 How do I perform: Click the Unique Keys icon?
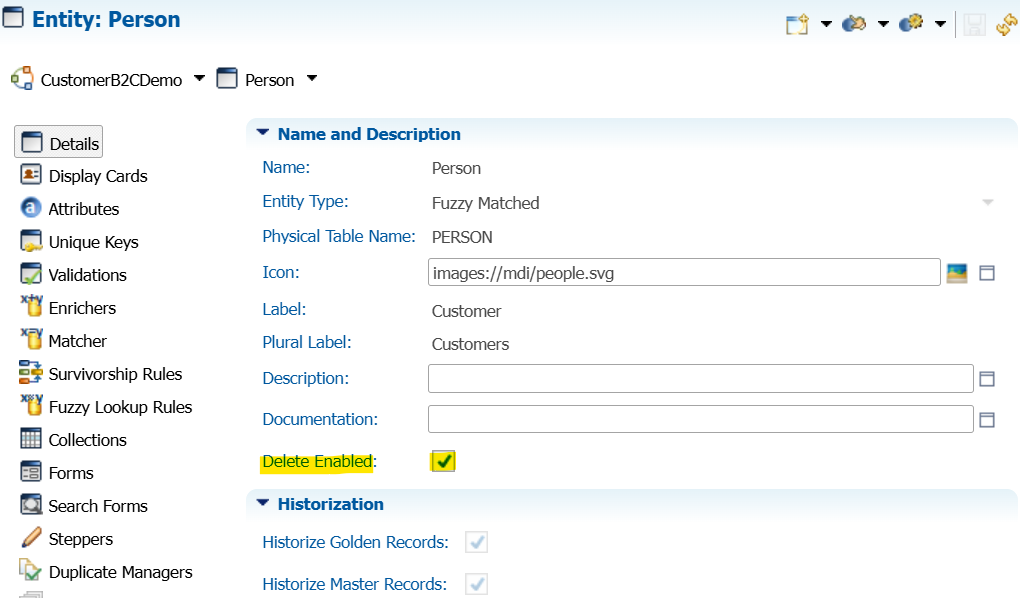click(x=31, y=241)
